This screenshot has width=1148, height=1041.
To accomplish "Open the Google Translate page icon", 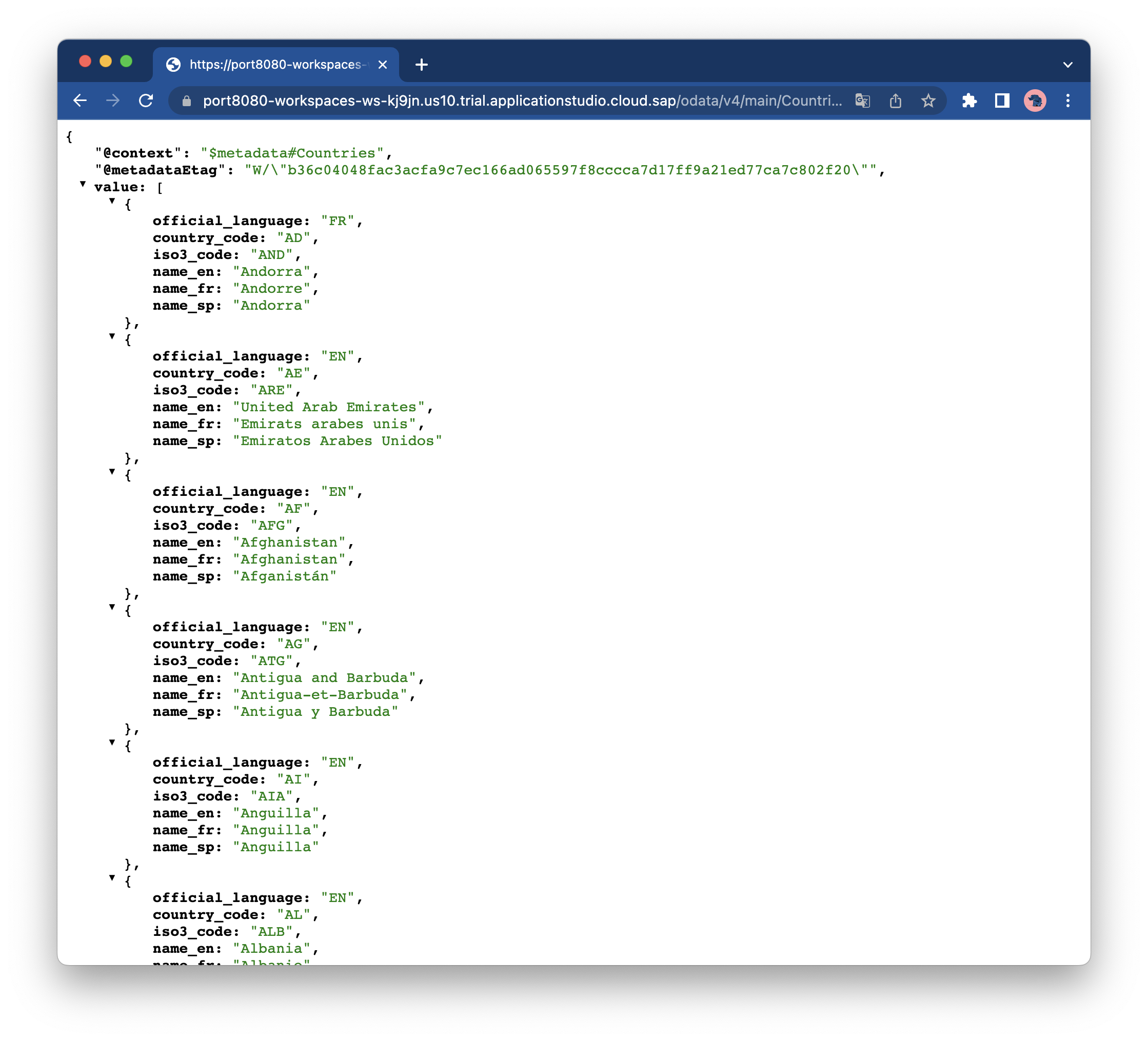I will coord(862,101).
